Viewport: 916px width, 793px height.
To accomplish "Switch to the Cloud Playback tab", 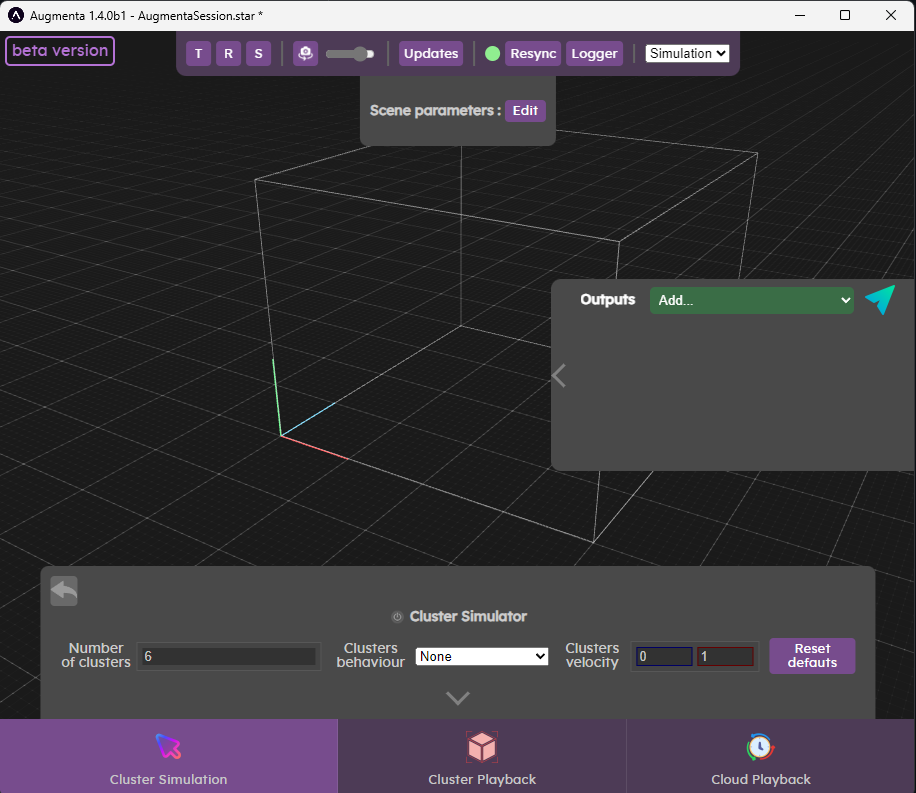I will point(771,756).
